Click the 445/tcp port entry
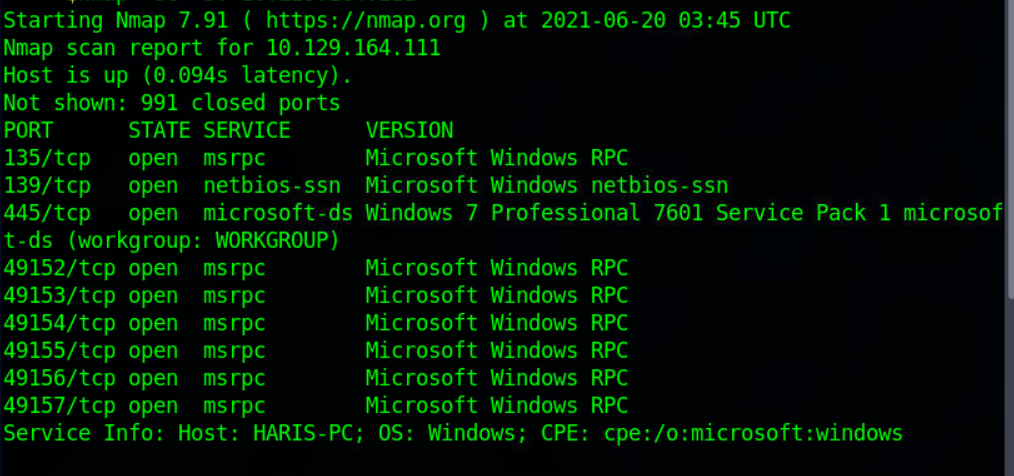Image resolution: width=1014 pixels, height=476 pixels. click(47, 213)
